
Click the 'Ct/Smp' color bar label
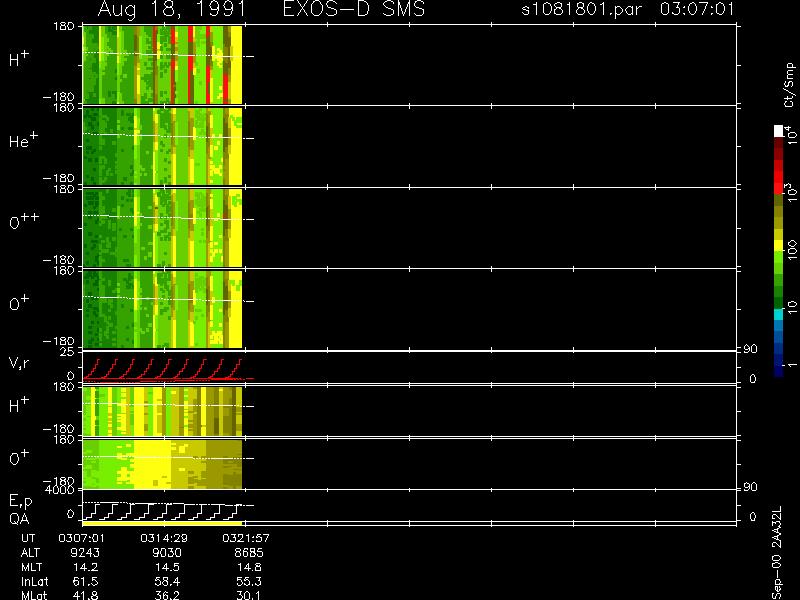click(x=790, y=85)
